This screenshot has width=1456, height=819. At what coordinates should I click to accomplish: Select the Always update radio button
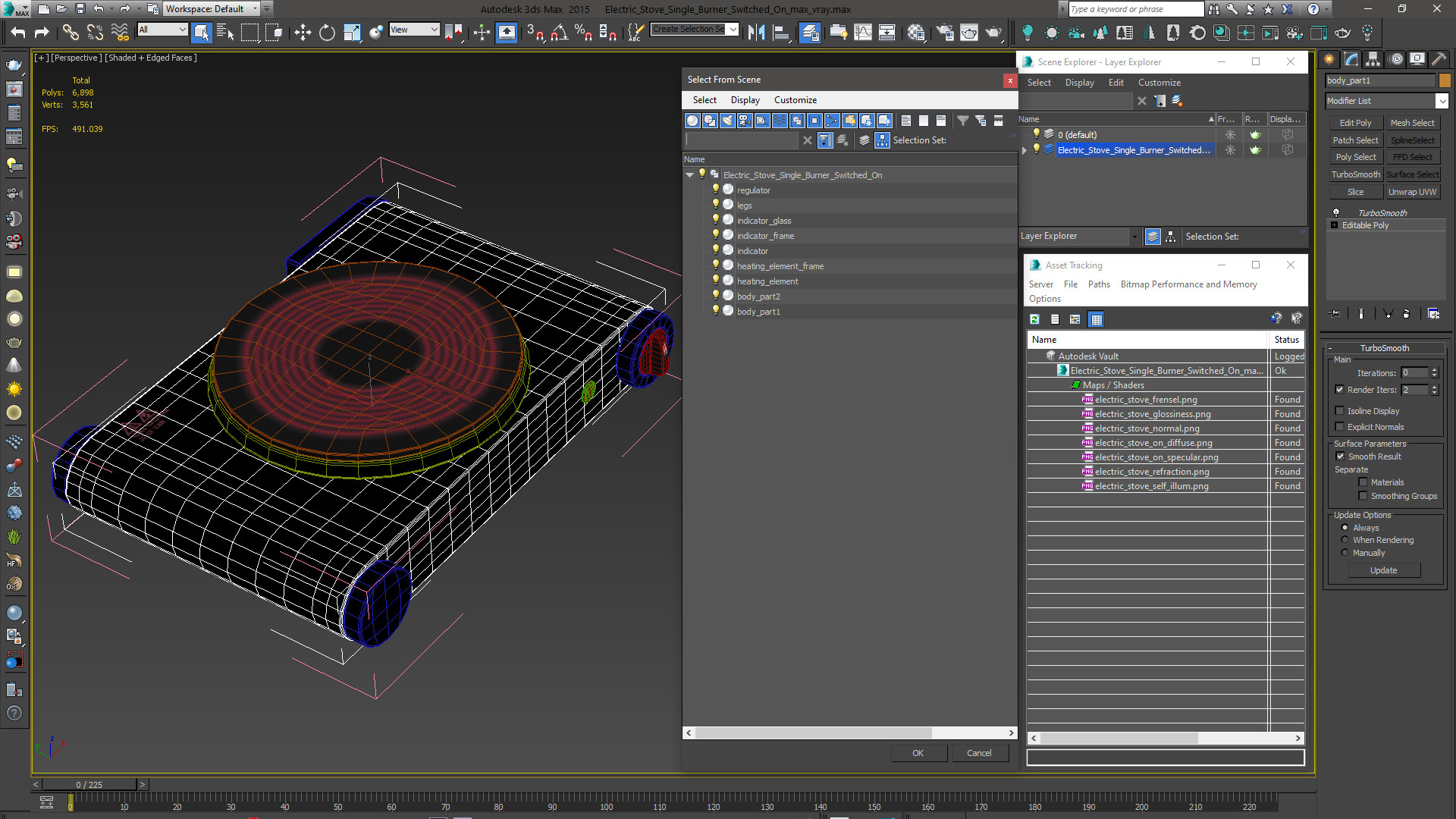coord(1345,528)
